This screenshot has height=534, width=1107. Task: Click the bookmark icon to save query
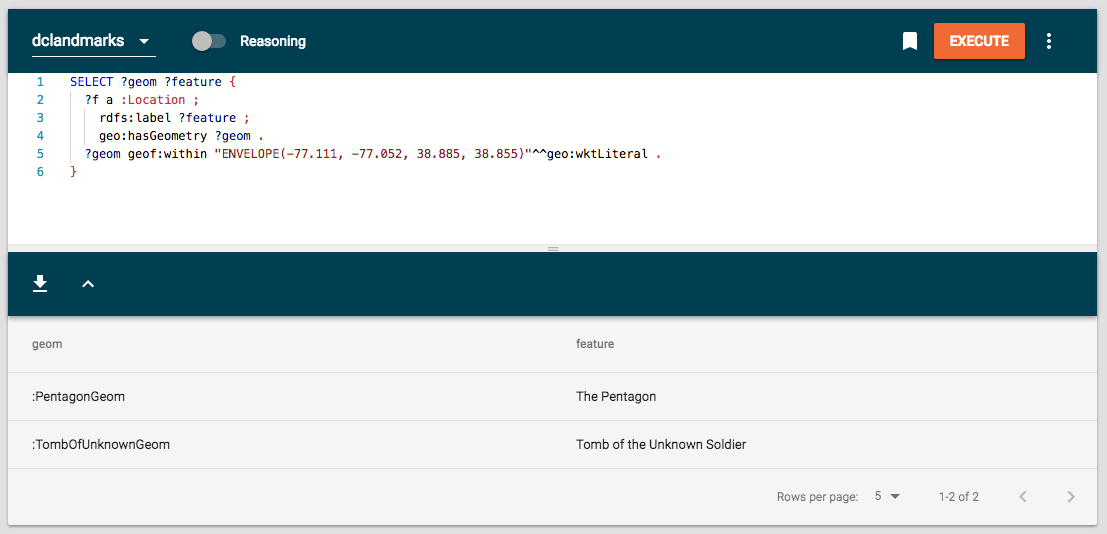[909, 41]
